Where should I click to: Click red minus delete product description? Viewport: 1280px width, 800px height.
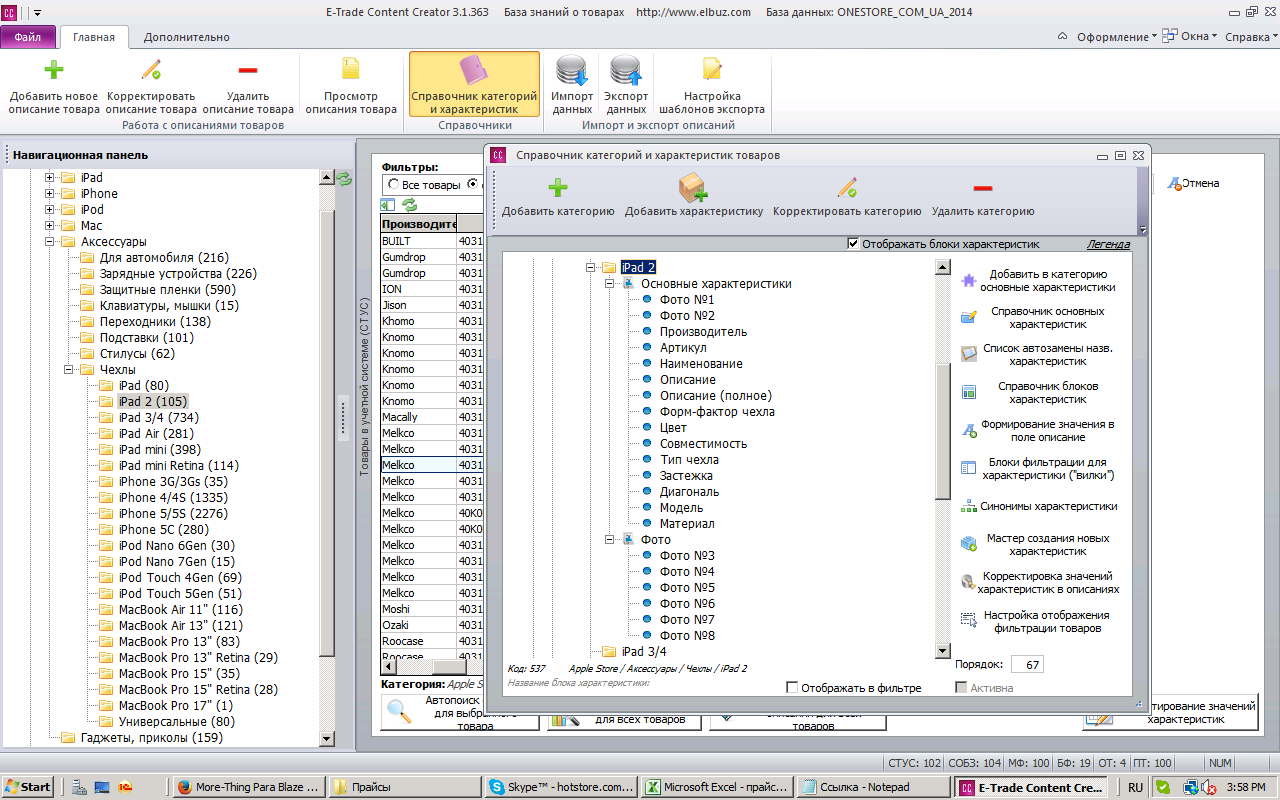coord(248,70)
